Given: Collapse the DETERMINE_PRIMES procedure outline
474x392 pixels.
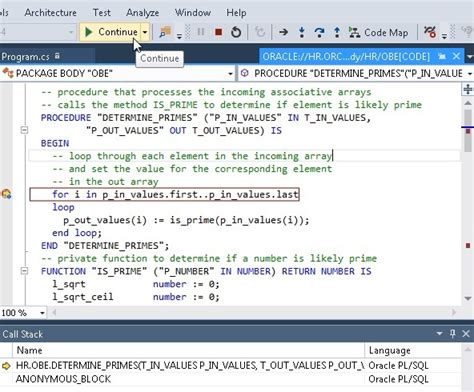Looking at the screenshot, I should 24,130.
